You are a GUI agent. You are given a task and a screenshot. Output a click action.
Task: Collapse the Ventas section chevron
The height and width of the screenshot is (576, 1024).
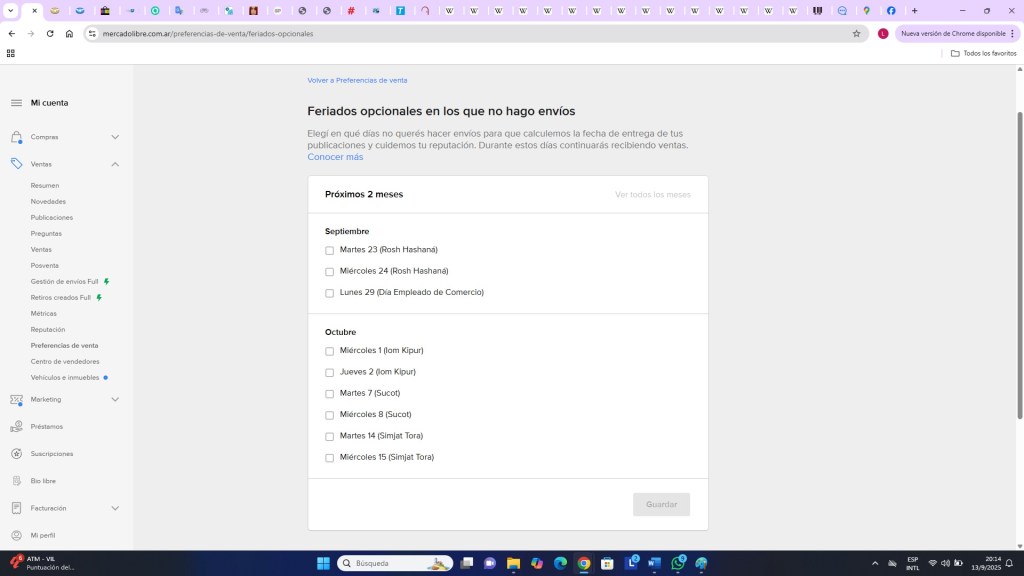click(x=115, y=164)
